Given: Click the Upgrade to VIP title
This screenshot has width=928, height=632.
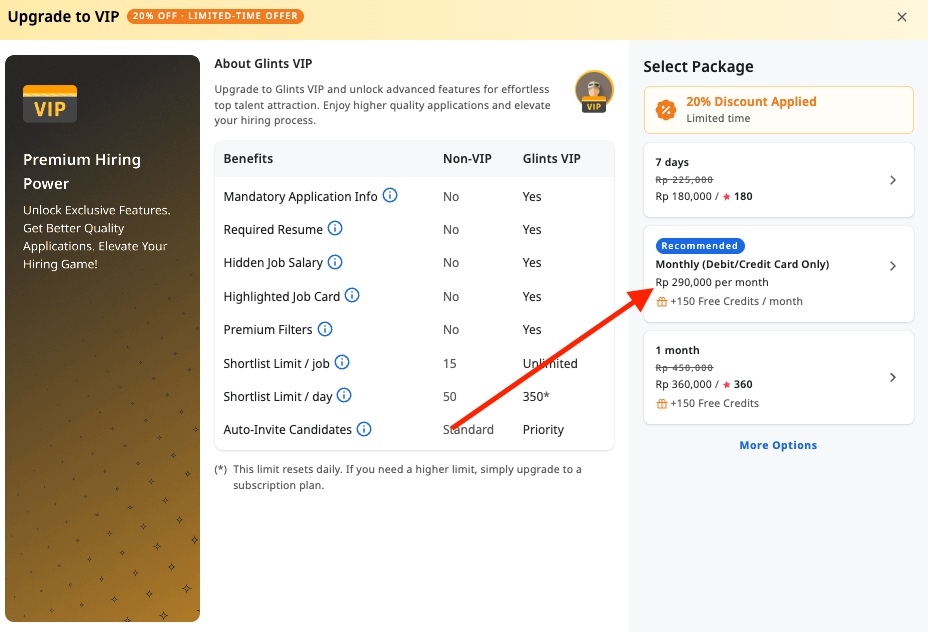Looking at the screenshot, I should pos(63,17).
